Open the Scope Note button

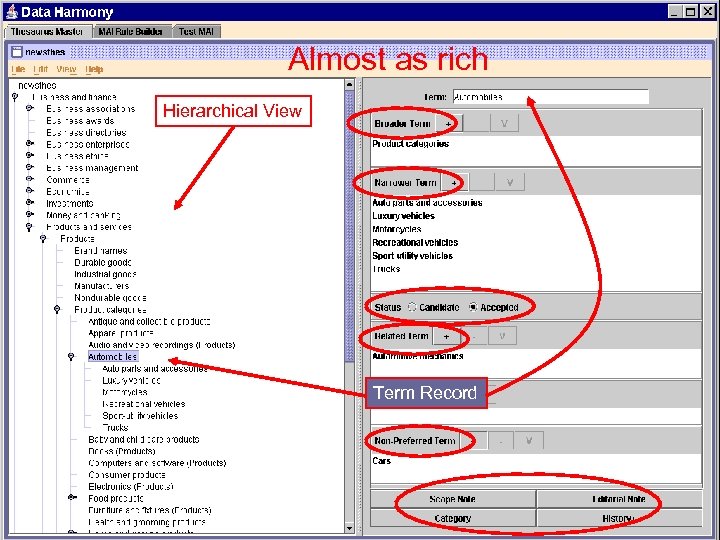pos(453,499)
